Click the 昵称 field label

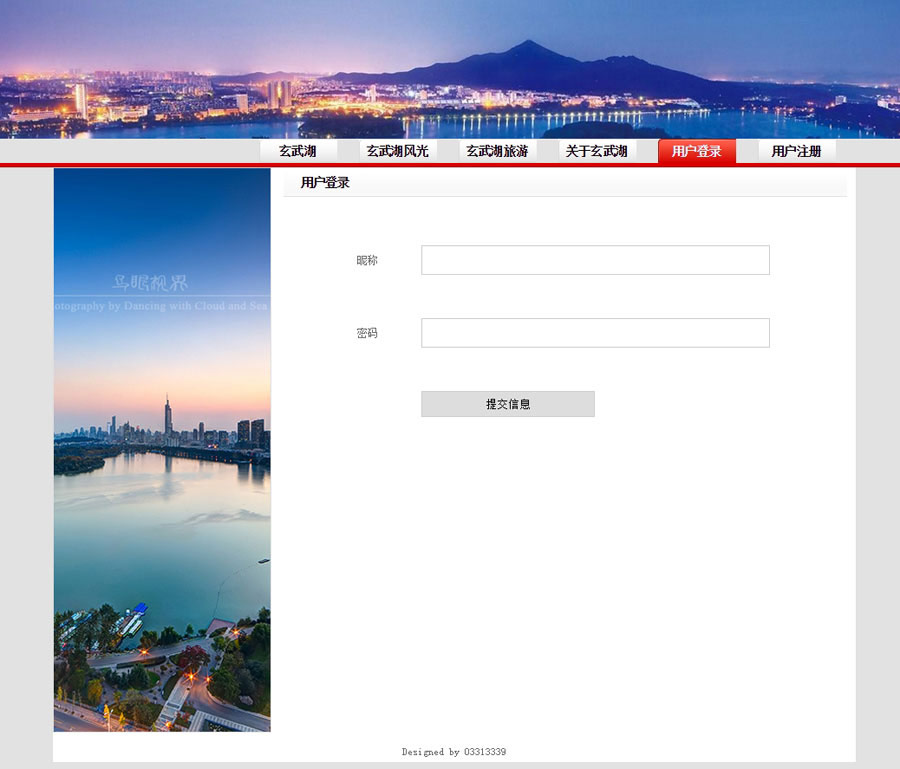[367, 261]
